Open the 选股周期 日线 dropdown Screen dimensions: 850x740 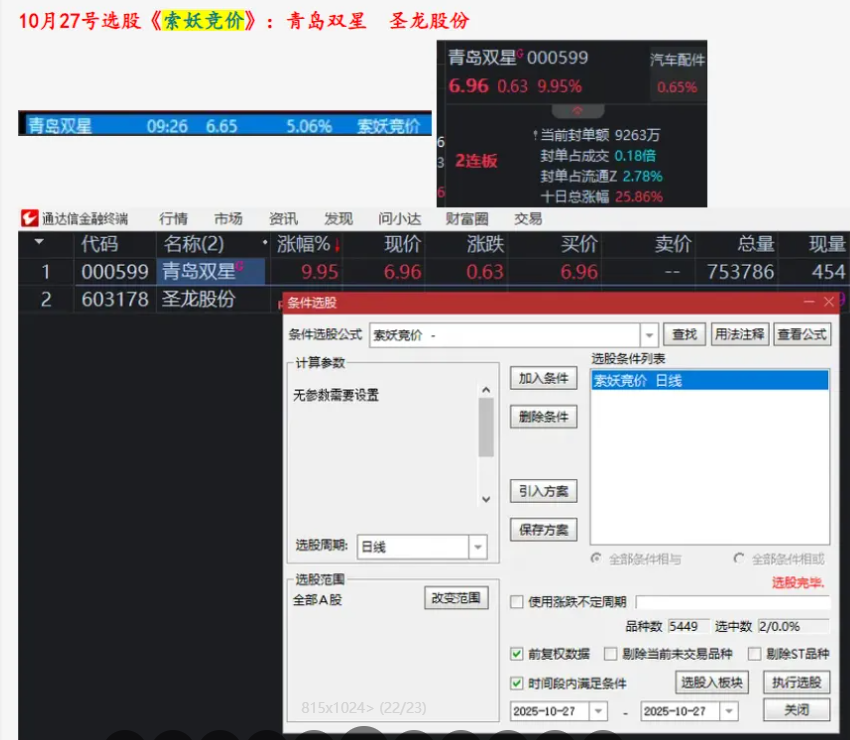tap(477, 547)
